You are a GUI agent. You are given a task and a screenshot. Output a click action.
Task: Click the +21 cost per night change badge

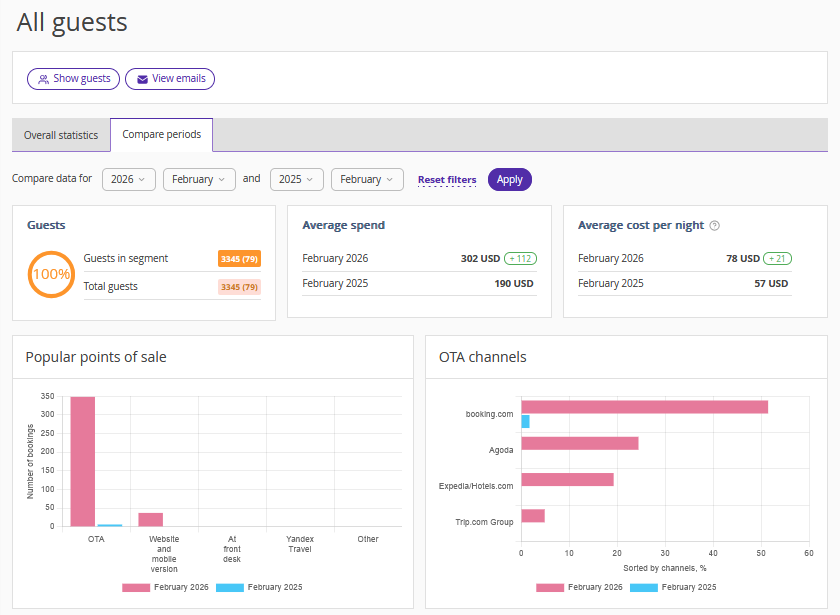(x=776, y=258)
